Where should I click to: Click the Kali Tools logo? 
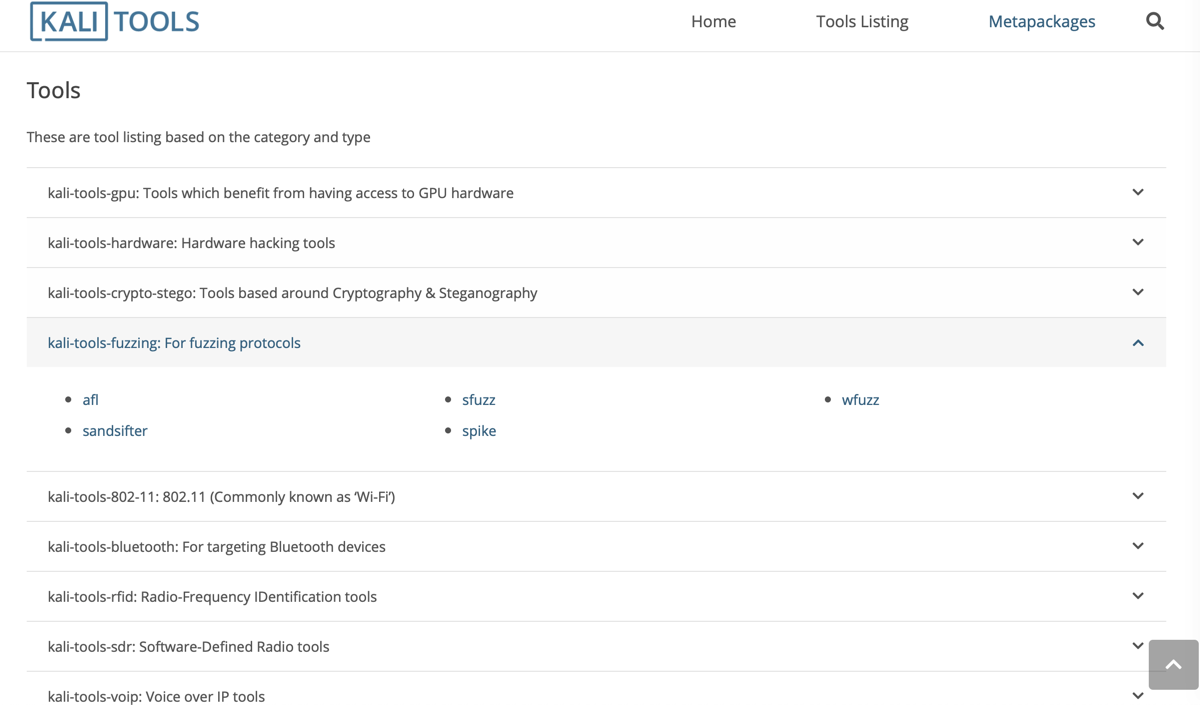point(115,21)
